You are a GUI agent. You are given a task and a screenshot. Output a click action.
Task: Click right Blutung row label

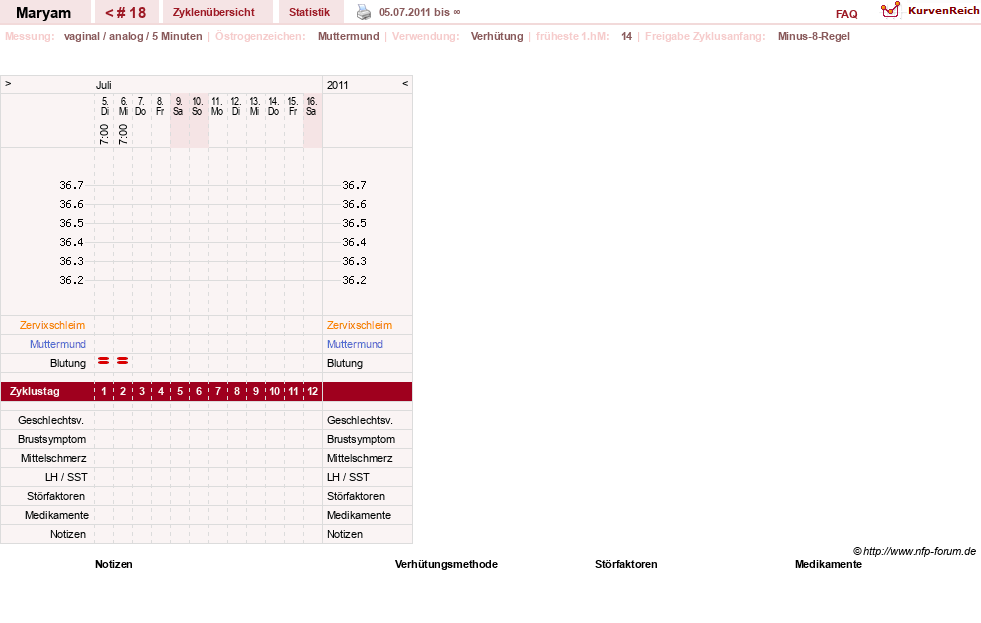click(345, 363)
